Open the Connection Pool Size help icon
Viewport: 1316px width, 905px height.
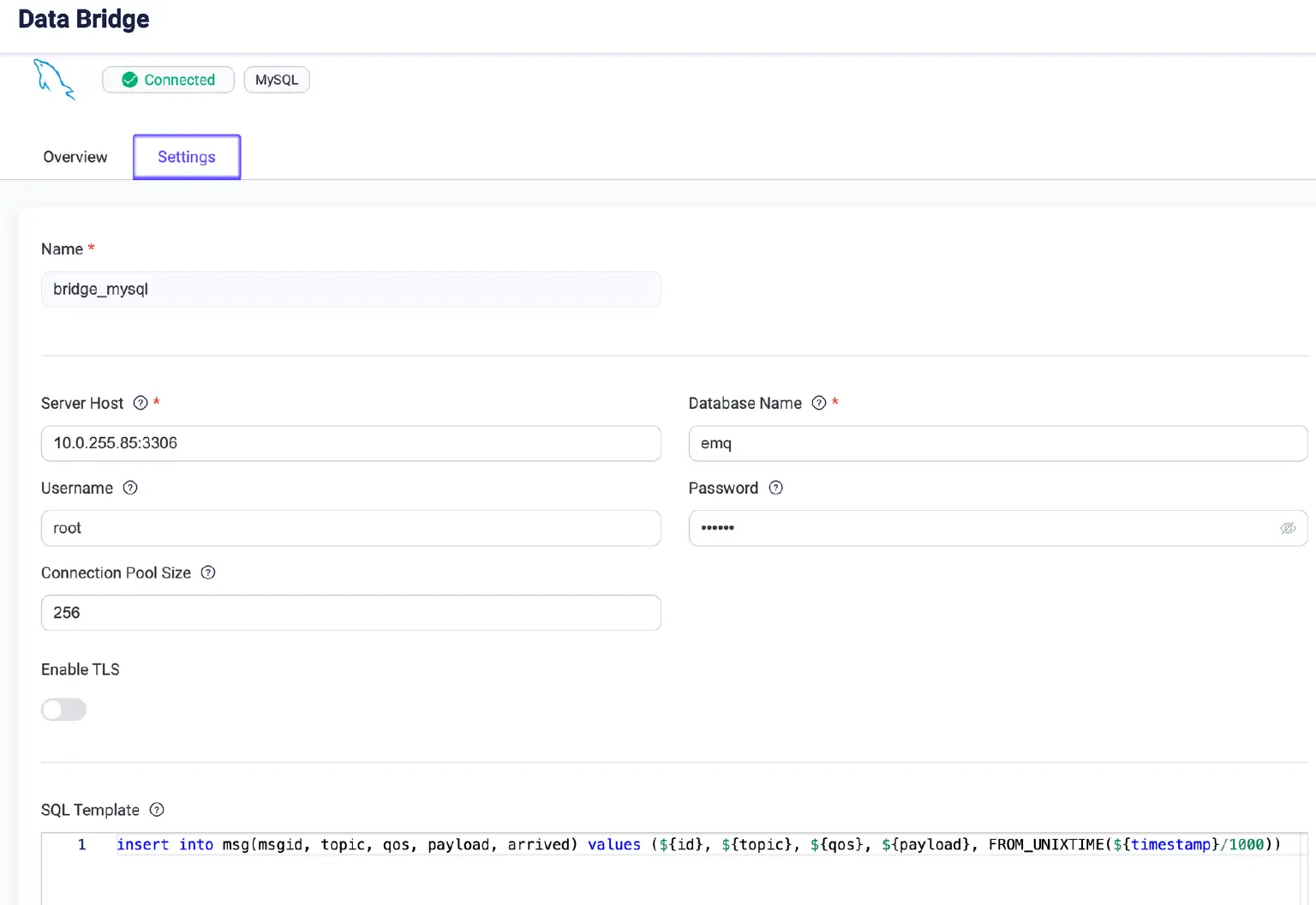[207, 572]
